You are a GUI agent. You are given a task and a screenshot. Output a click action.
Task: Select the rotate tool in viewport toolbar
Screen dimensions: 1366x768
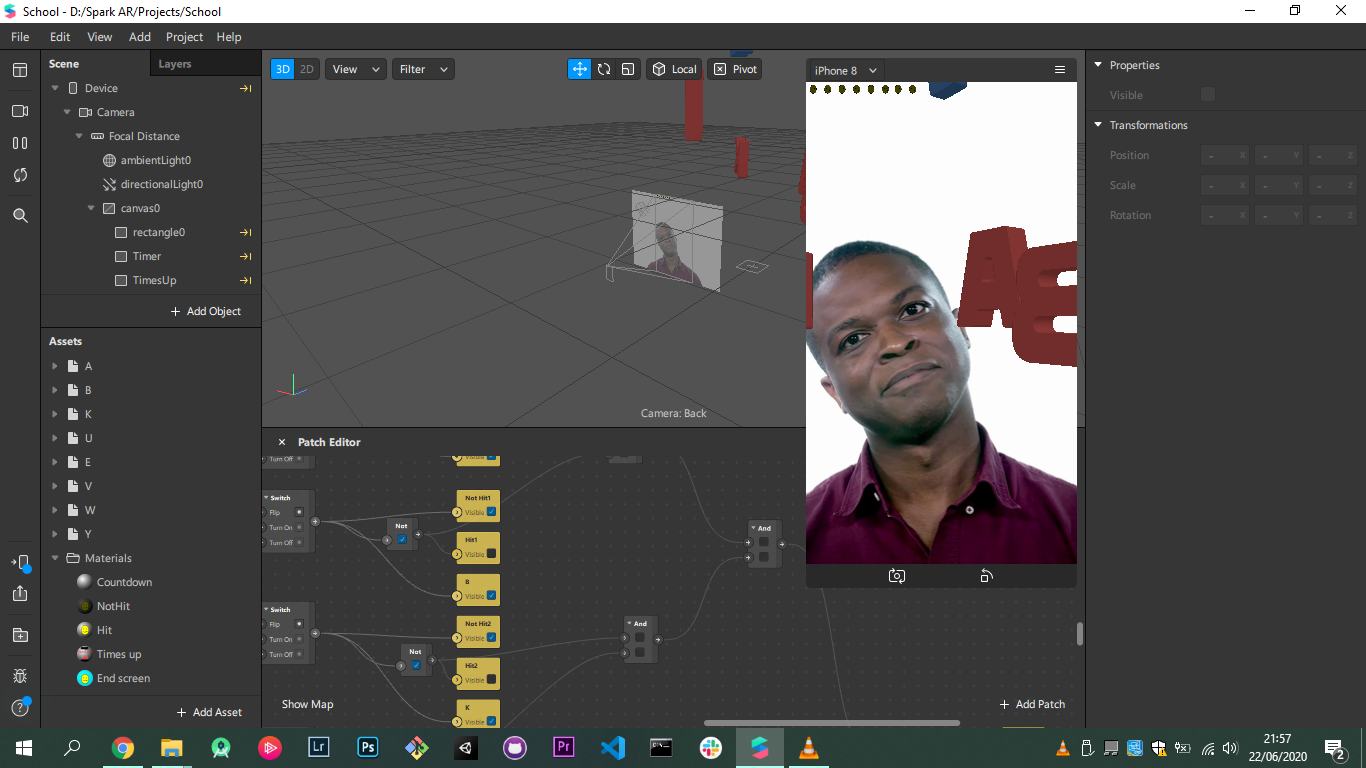click(604, 69)
